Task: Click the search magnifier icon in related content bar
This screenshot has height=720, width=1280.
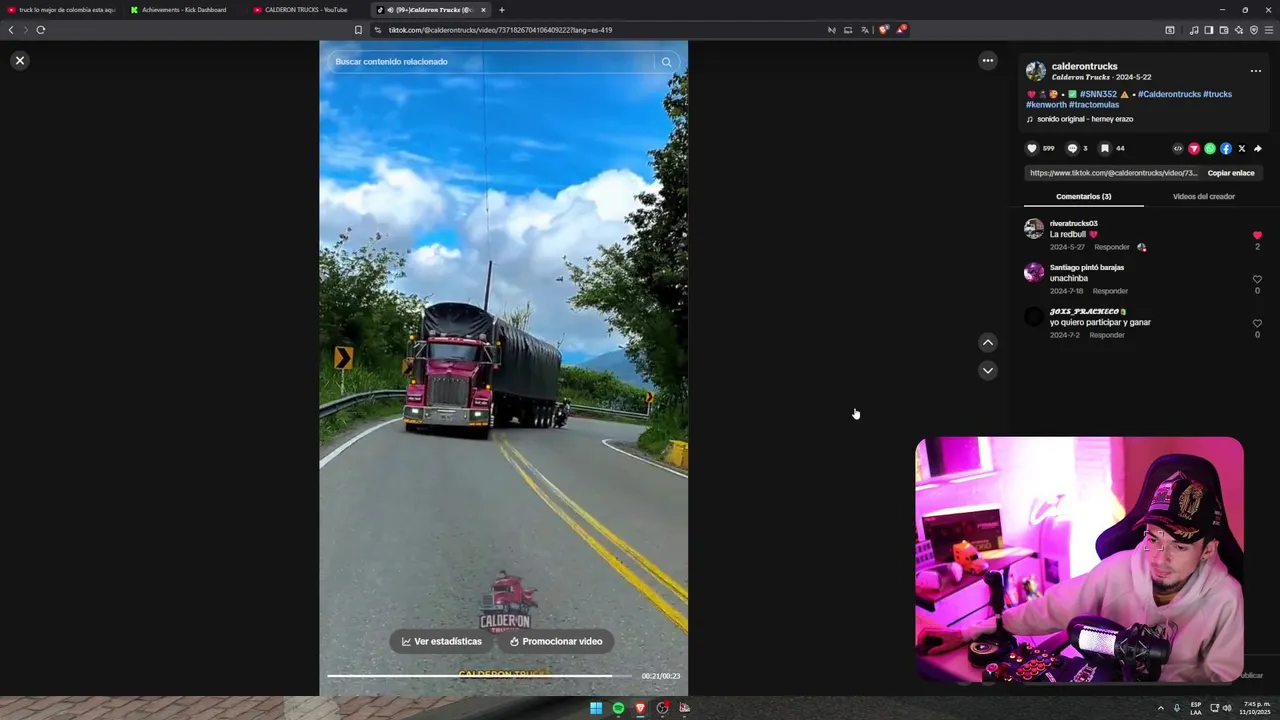Action: point(666,62)
